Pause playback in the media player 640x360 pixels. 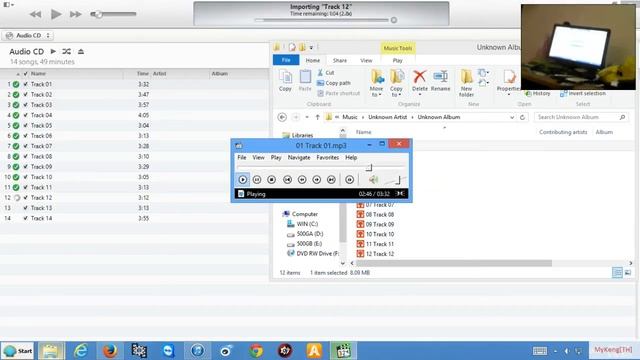[x=257, y=180]
